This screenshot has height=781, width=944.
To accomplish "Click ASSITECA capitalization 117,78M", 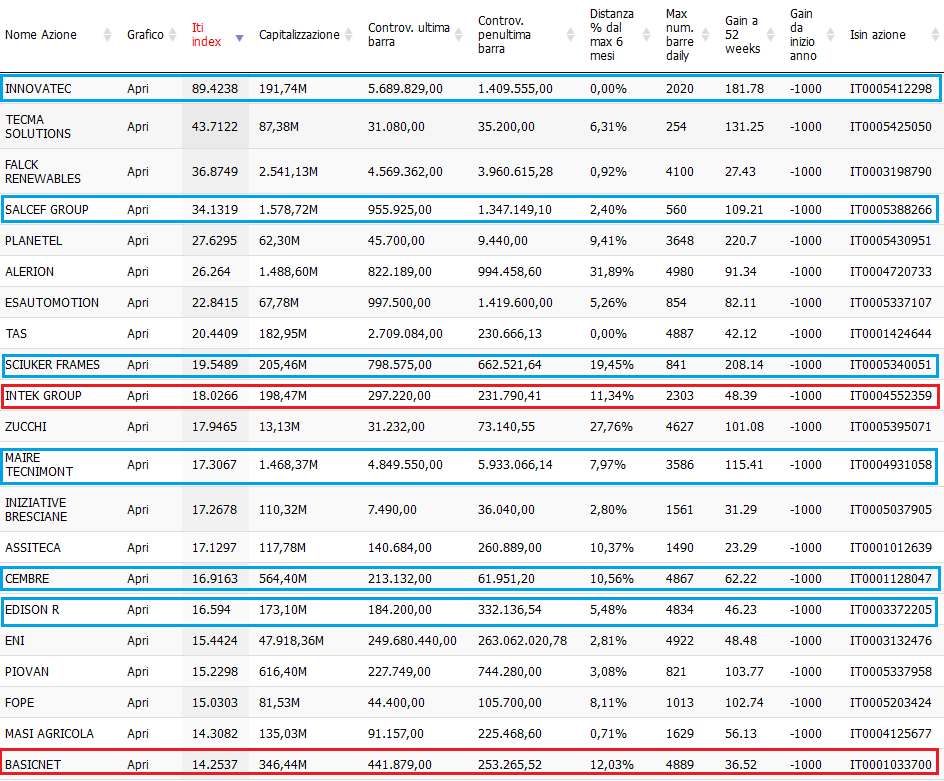I will (x=282, y=548).
